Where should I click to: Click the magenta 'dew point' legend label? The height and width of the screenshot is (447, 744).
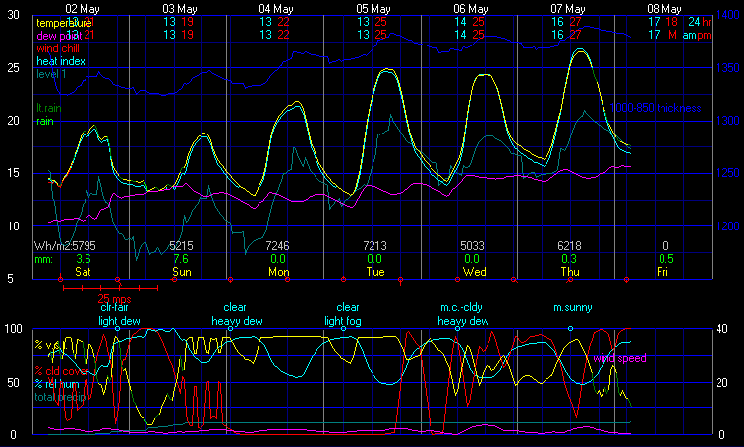[x=59, y=36]
